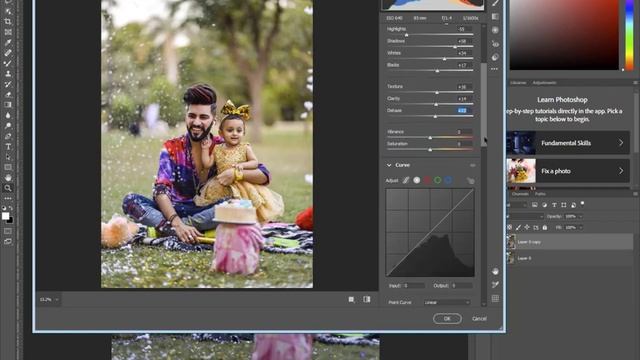Select the Red Eye tool in Camera Raw
This screenshot has width=640, height=360.
496,44
